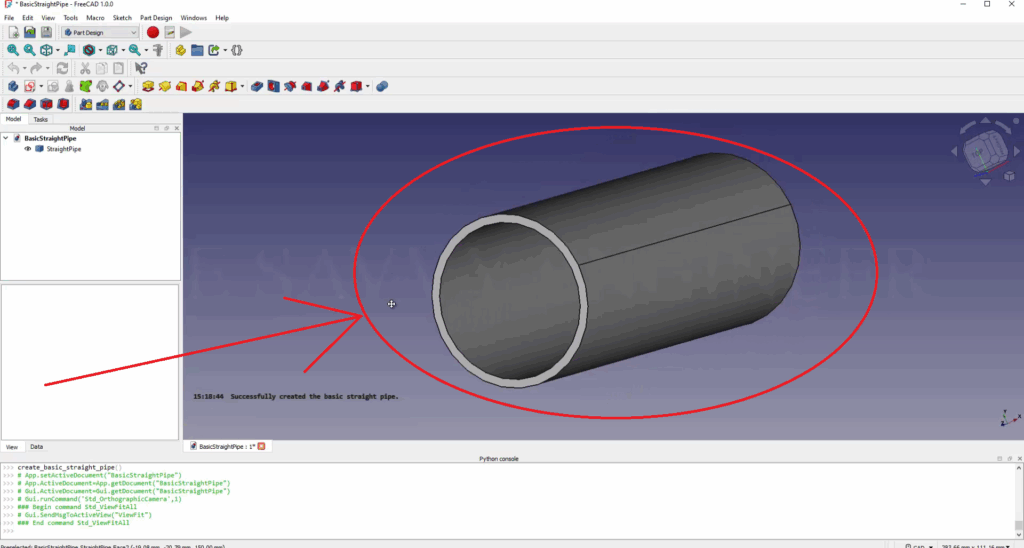Click the What's This help cursor icon

[141, 68]
